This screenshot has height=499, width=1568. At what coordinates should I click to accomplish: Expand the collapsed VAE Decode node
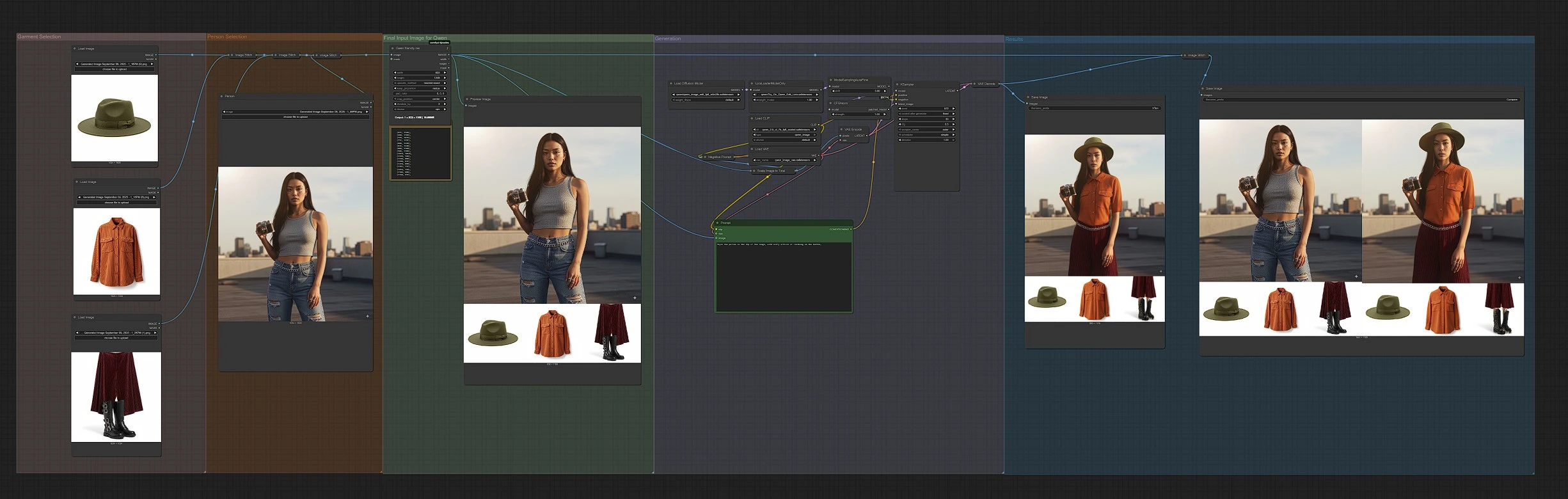[974, 84]
